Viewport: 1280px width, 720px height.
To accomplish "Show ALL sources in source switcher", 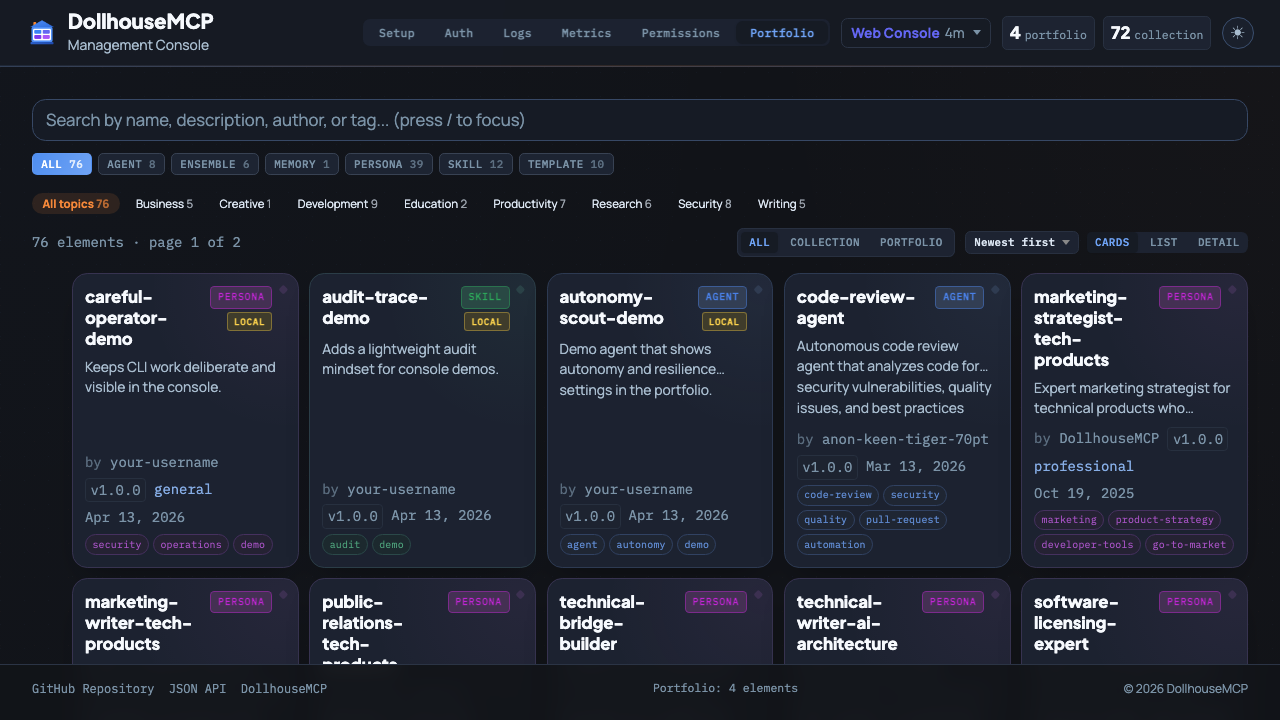I will click(x=759, y=242).
